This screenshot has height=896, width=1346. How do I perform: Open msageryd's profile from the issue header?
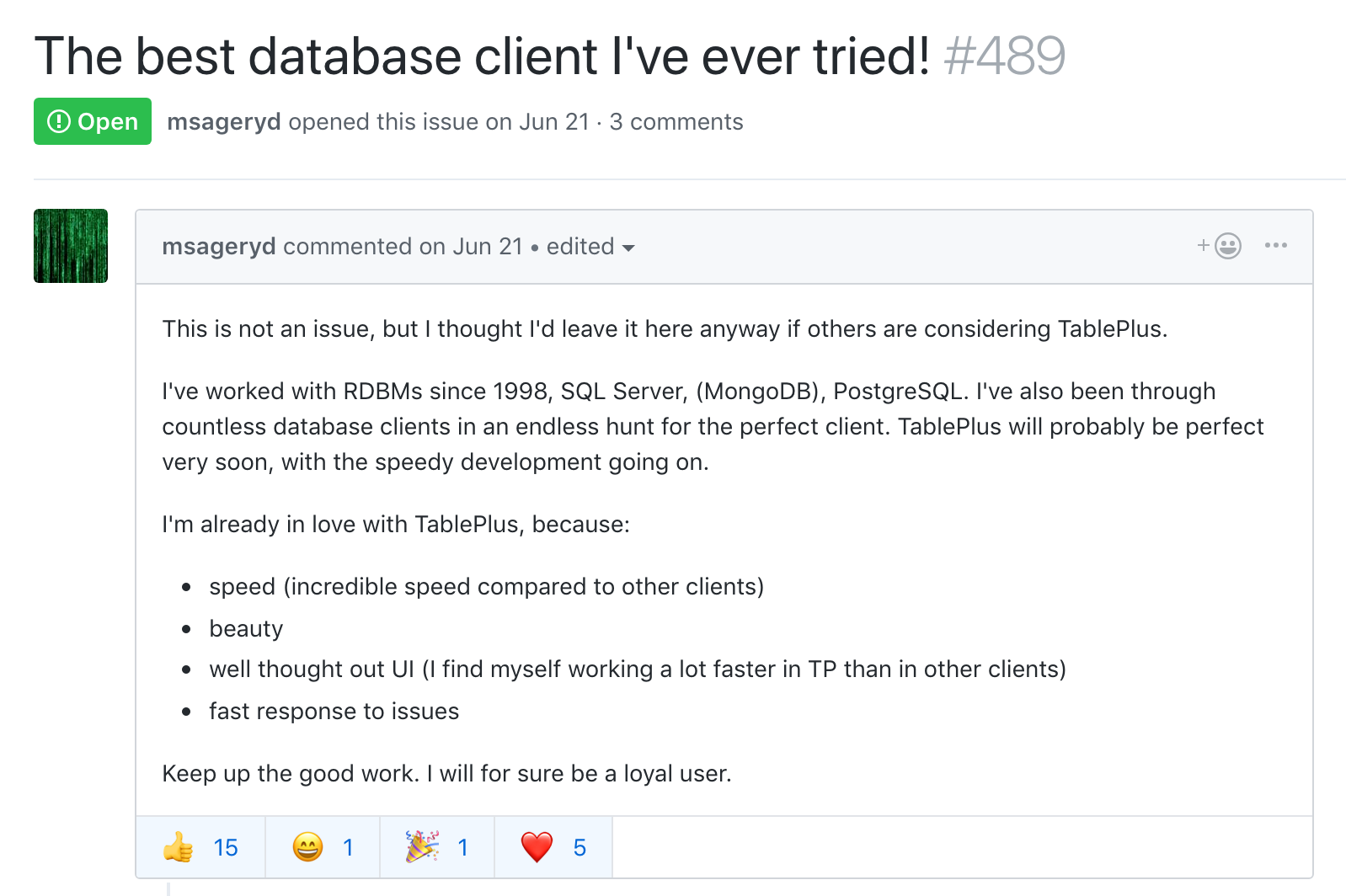pyautogui.click(x=224, y=122)
